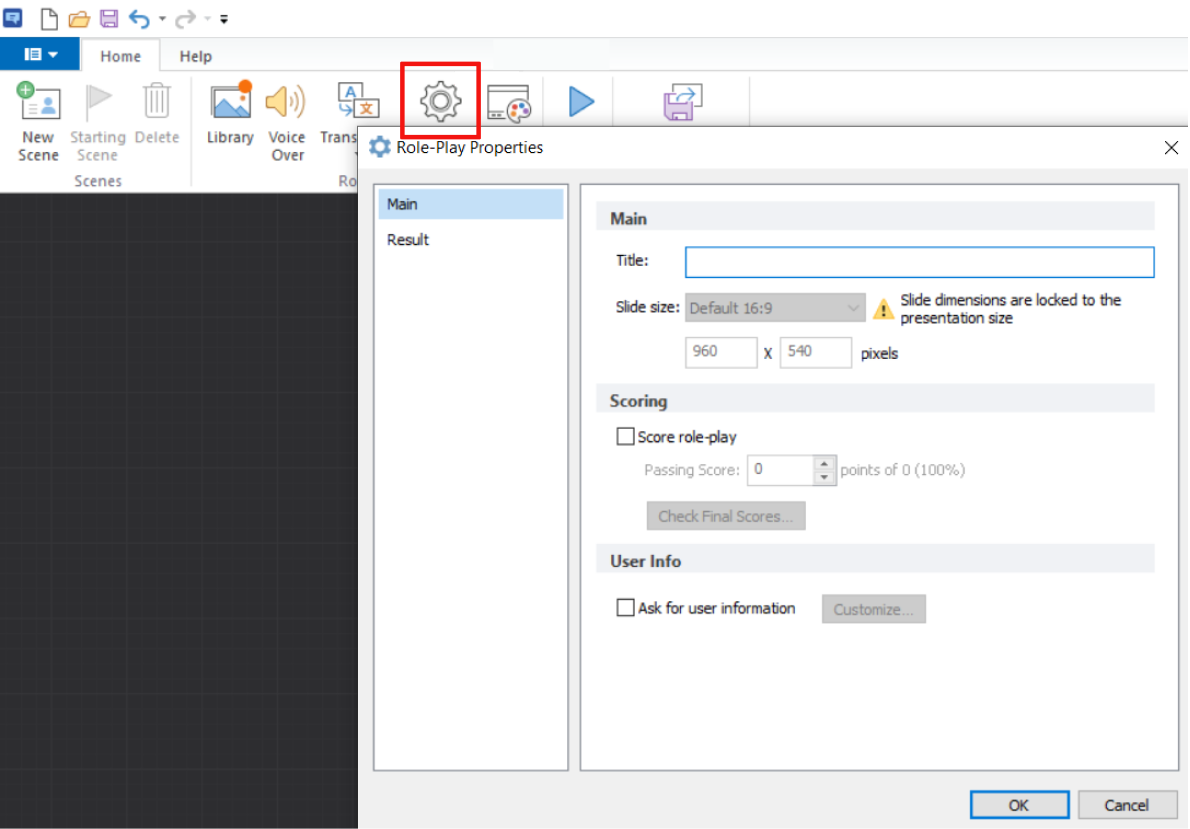The height and width of the screenshot is (829, 1190).
Task: Click the yellow warning triangle icon
Action: point(883,309)
